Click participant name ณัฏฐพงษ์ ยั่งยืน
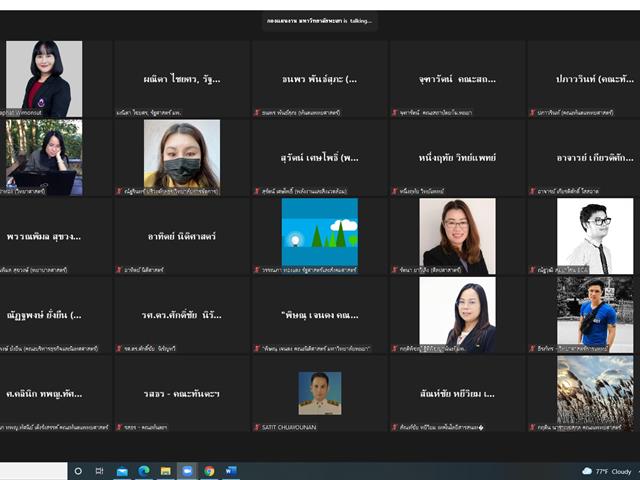 click(44, 315)
